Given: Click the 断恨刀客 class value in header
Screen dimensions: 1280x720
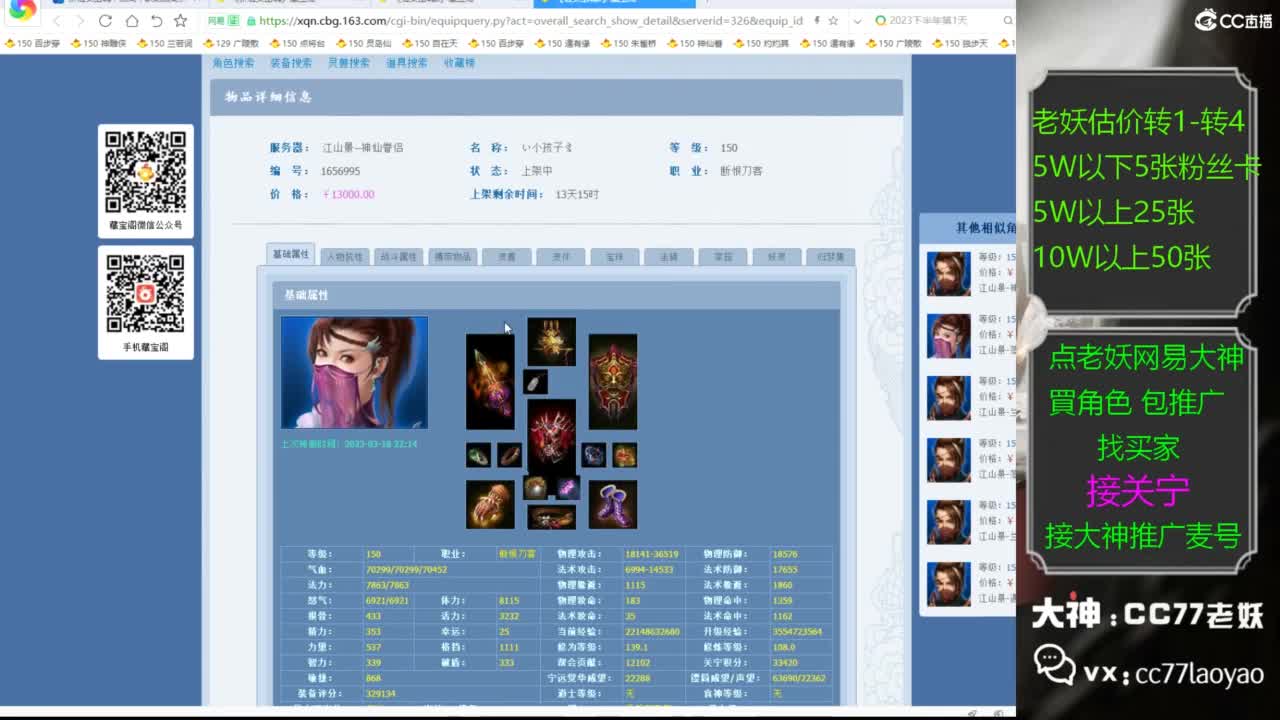Looking at the screenshot, I should tap(741, 171).
